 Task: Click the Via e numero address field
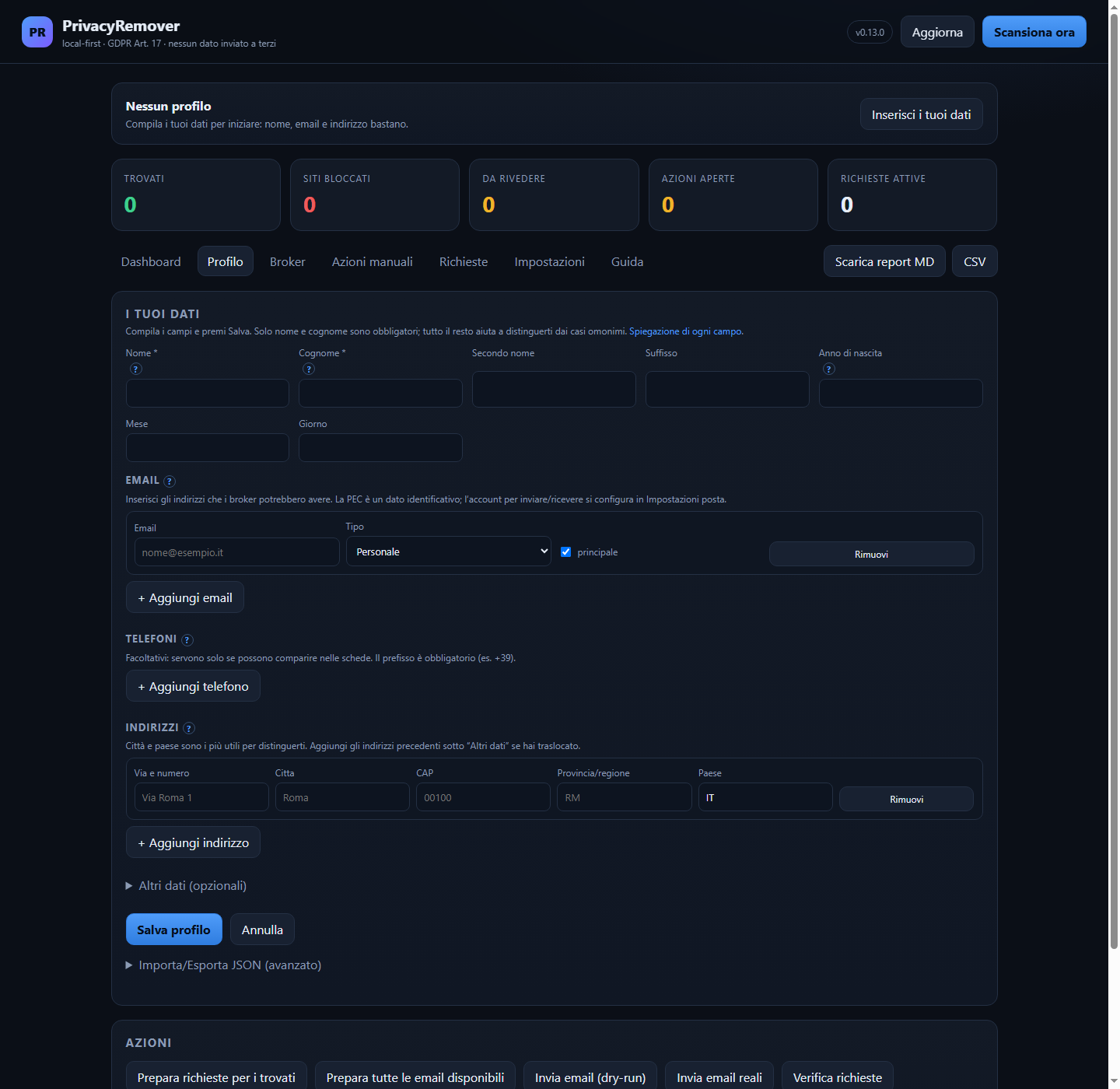(x=201, y=797)
